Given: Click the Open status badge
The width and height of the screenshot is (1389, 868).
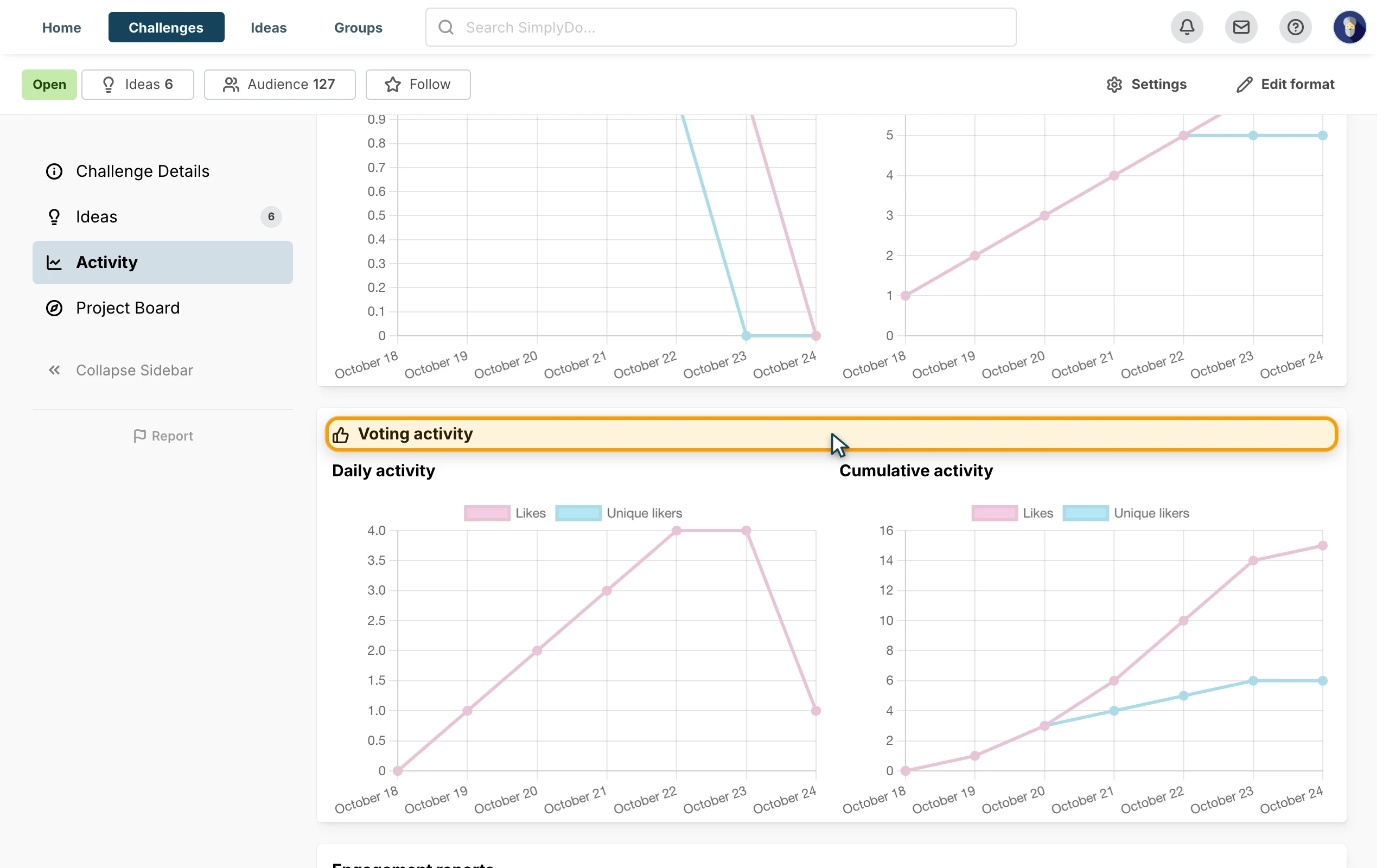Looking at the screenshot, I should [49, 85].
